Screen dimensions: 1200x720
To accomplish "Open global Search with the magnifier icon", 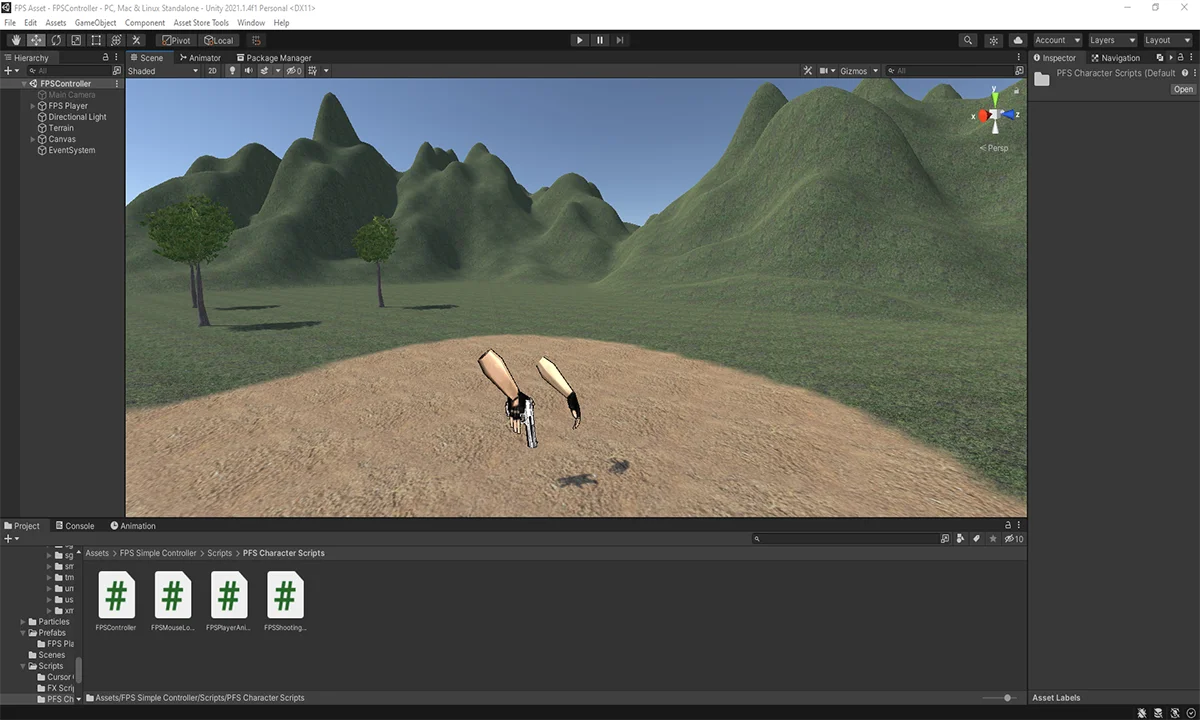I will 968,40.
